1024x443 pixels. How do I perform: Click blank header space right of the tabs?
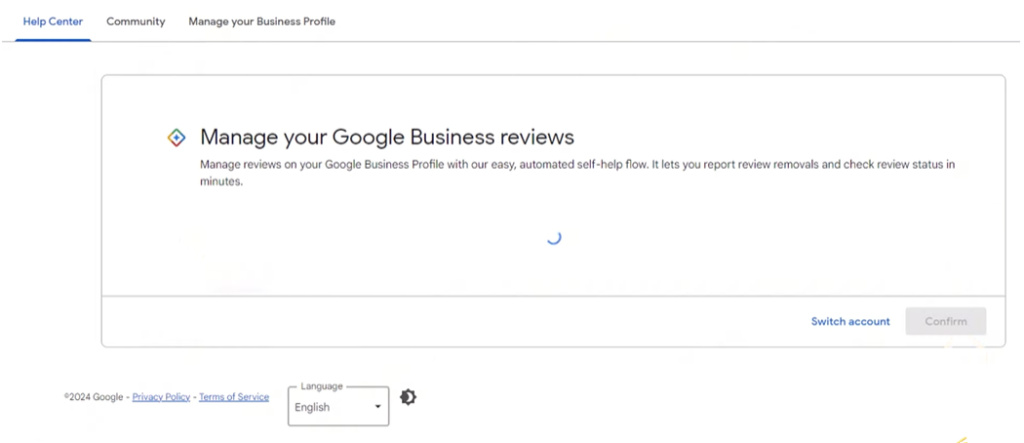coord(680,21)
